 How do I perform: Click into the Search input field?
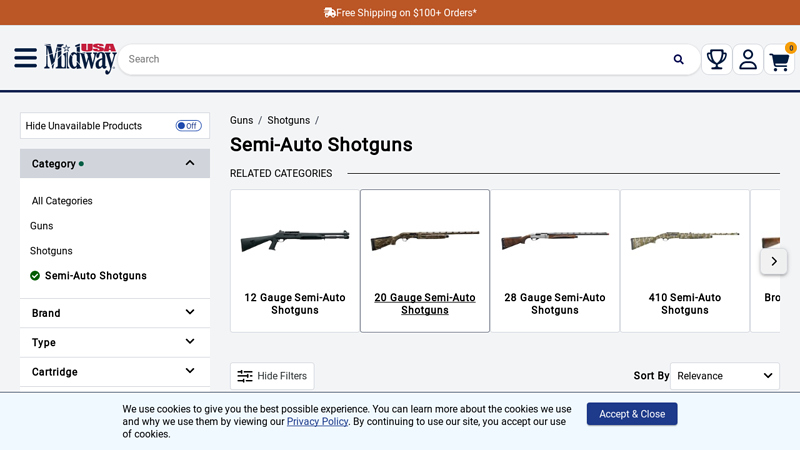398,59
